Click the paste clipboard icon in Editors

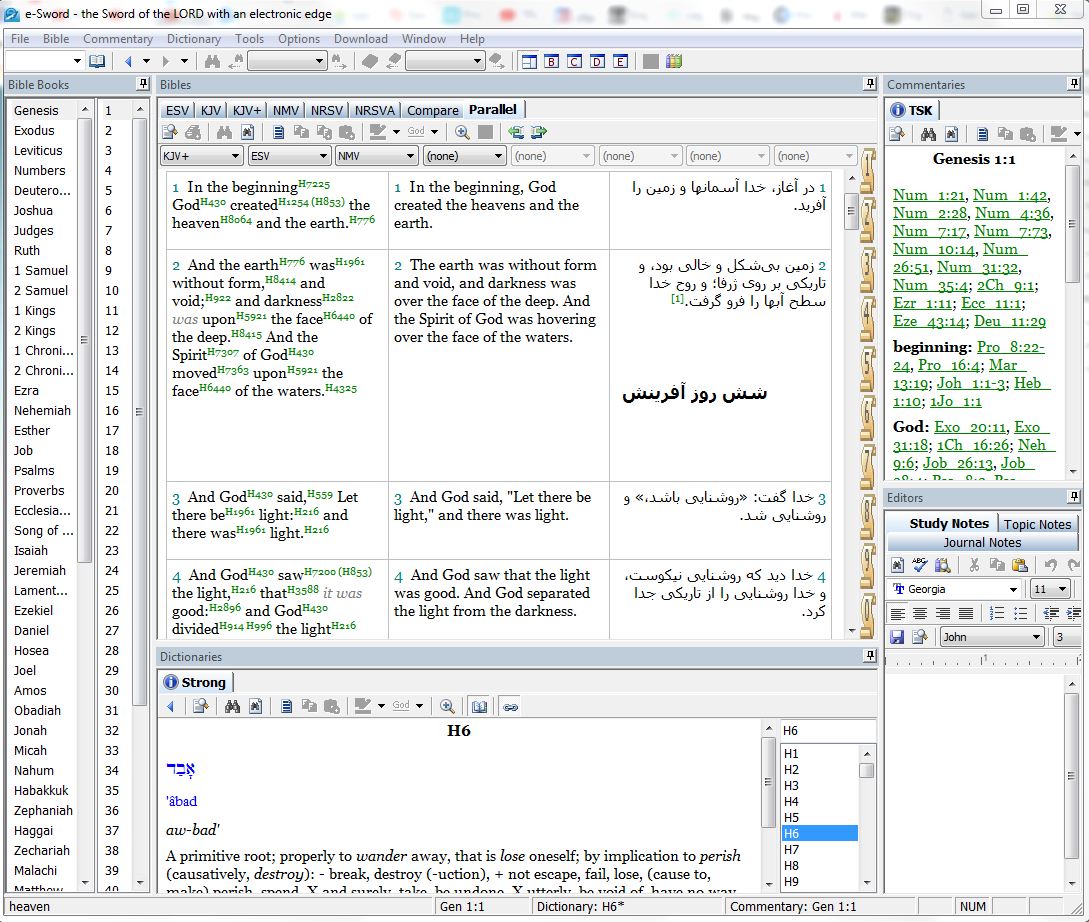(x=1020, y=565)
